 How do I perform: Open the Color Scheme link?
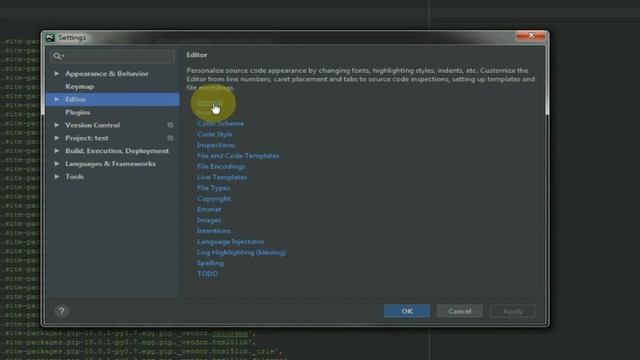coord(220,123)
